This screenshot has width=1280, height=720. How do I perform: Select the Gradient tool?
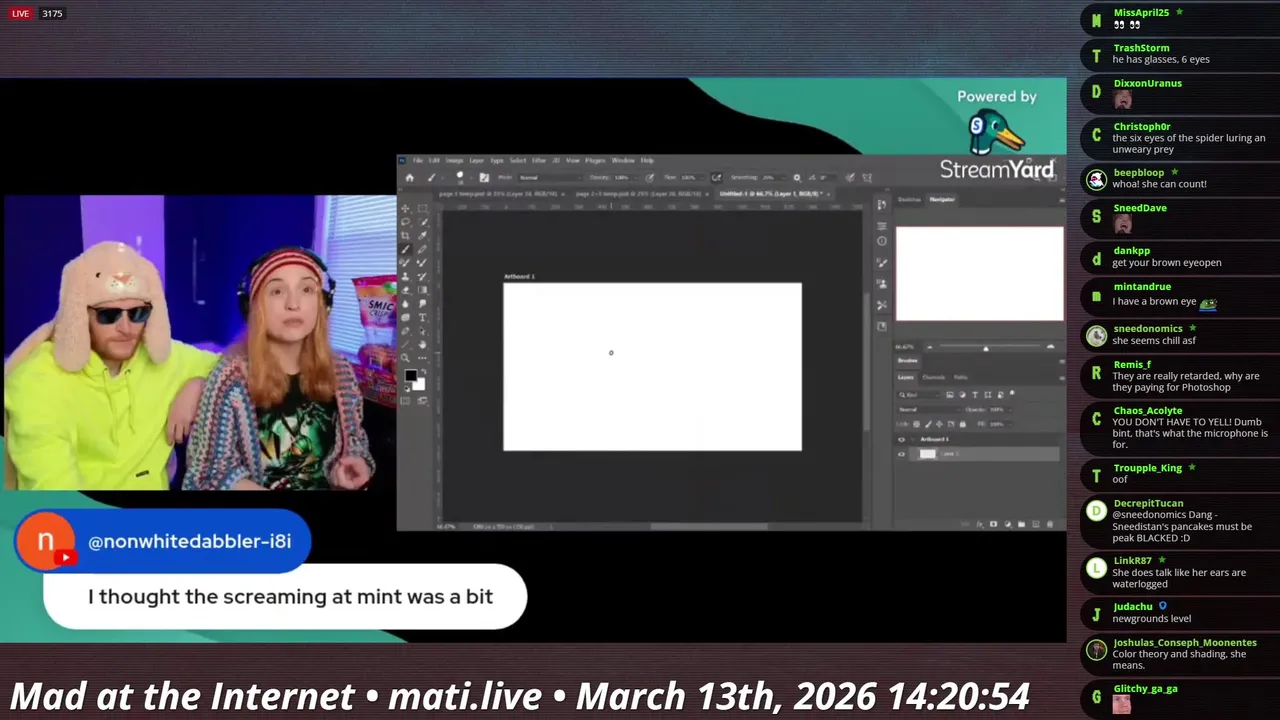point(422,290)
